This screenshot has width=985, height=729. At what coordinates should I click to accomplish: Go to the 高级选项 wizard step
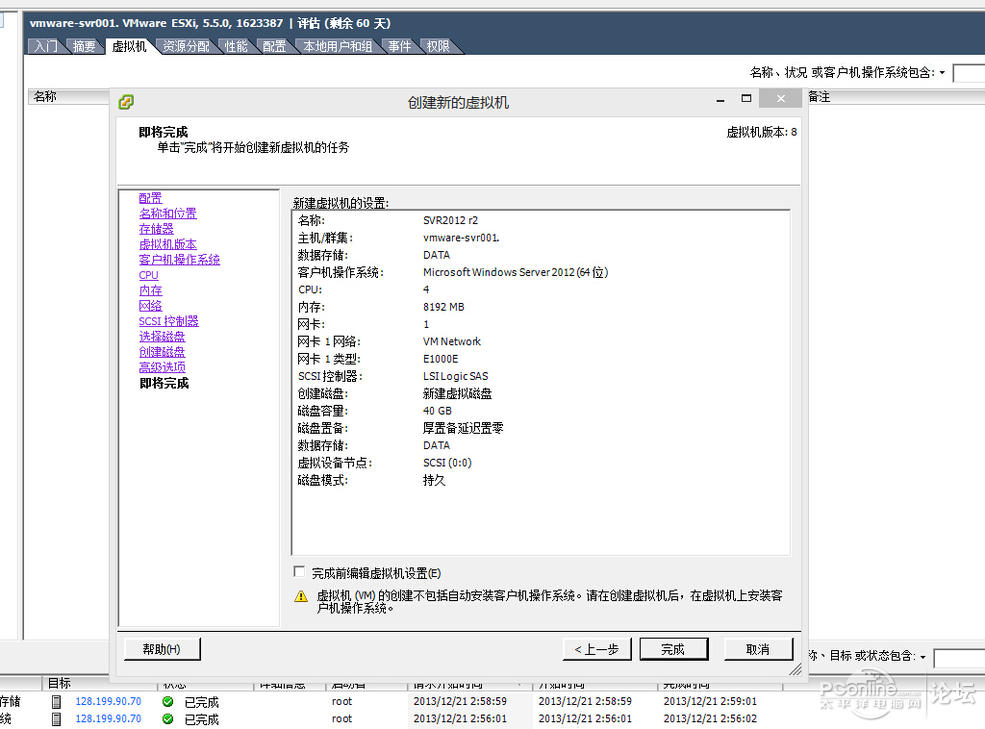pyautogui.click(x=162, y=367)
